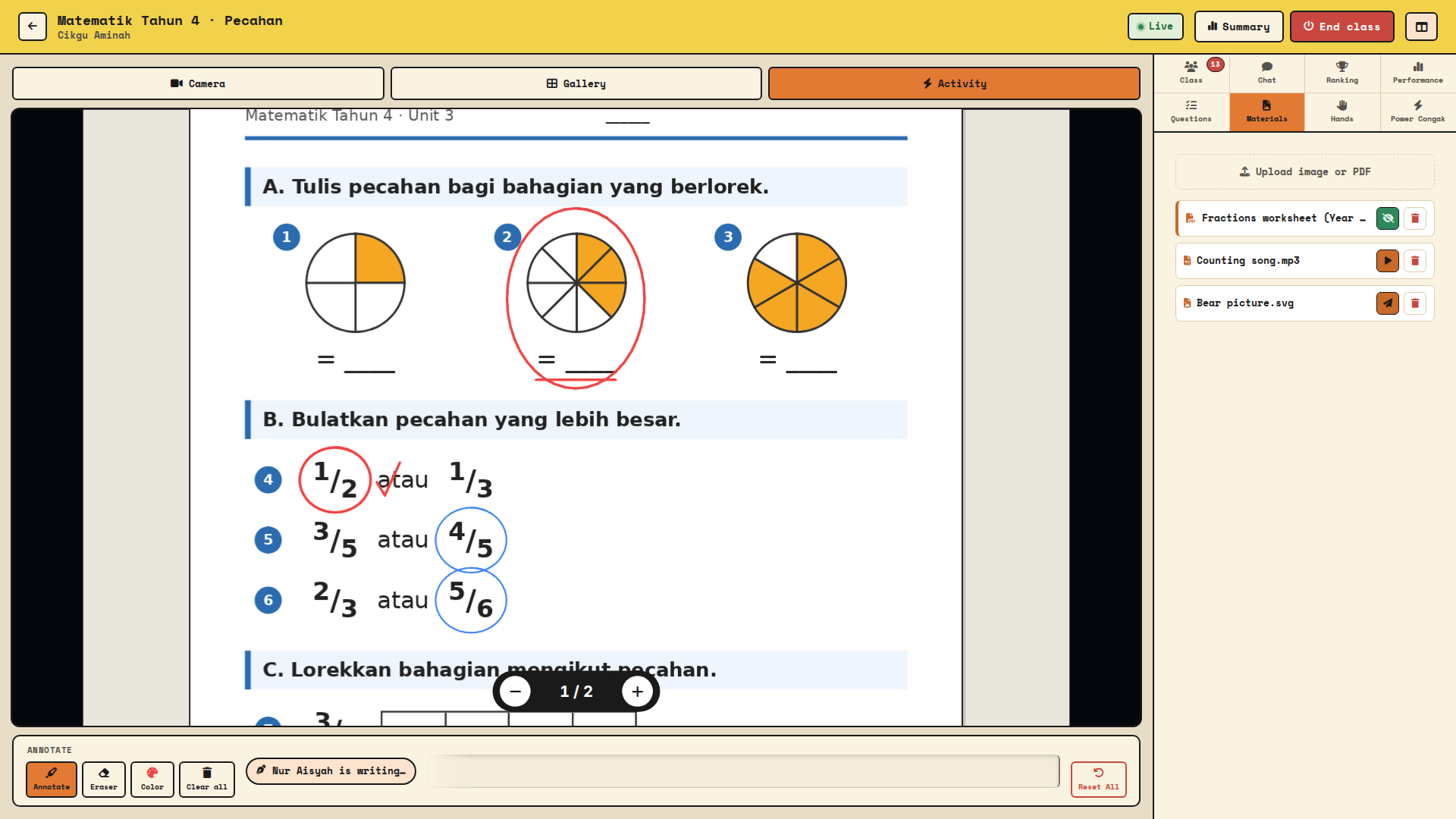
Task: Open the Questions panel
Action: click(1191, 112)
